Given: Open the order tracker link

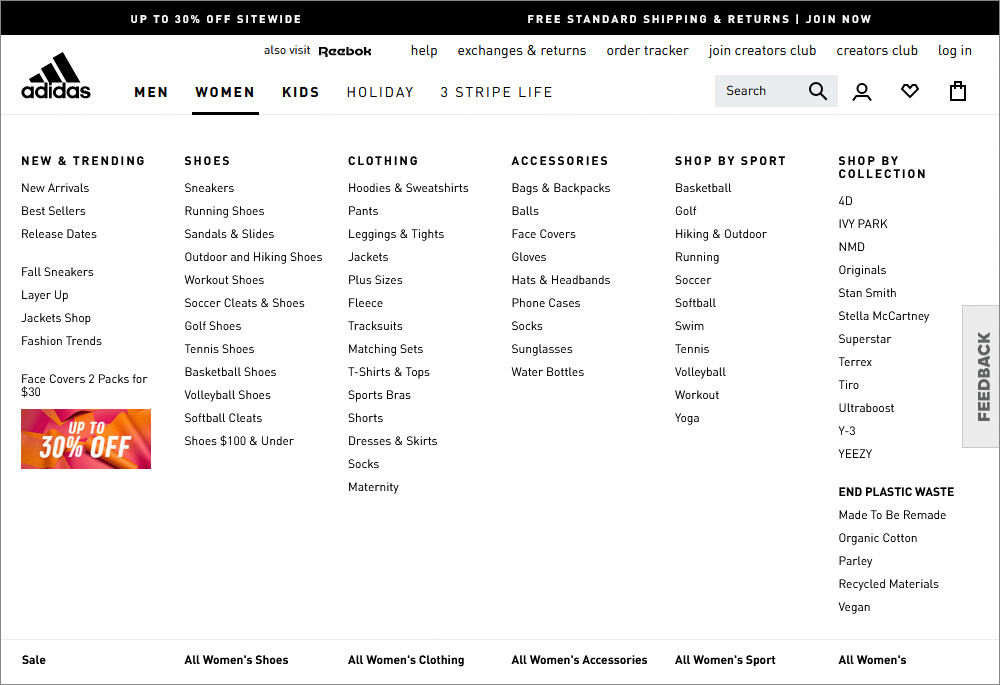Looking at the screenshot, I should 647,50.
